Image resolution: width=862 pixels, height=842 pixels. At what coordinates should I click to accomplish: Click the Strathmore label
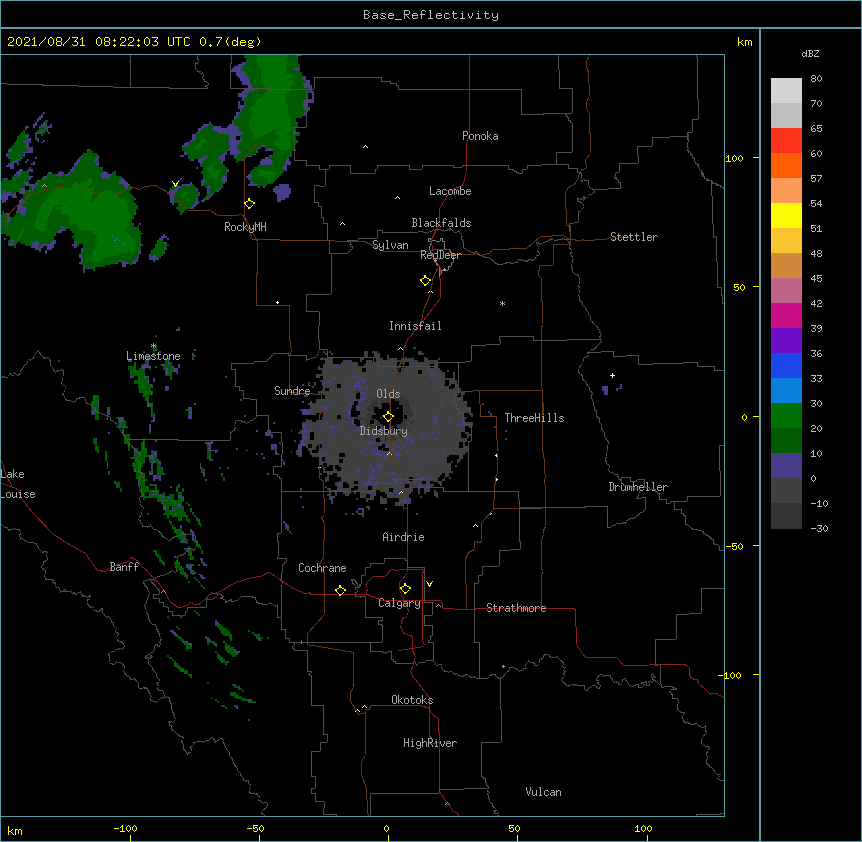tap(516, 608)
